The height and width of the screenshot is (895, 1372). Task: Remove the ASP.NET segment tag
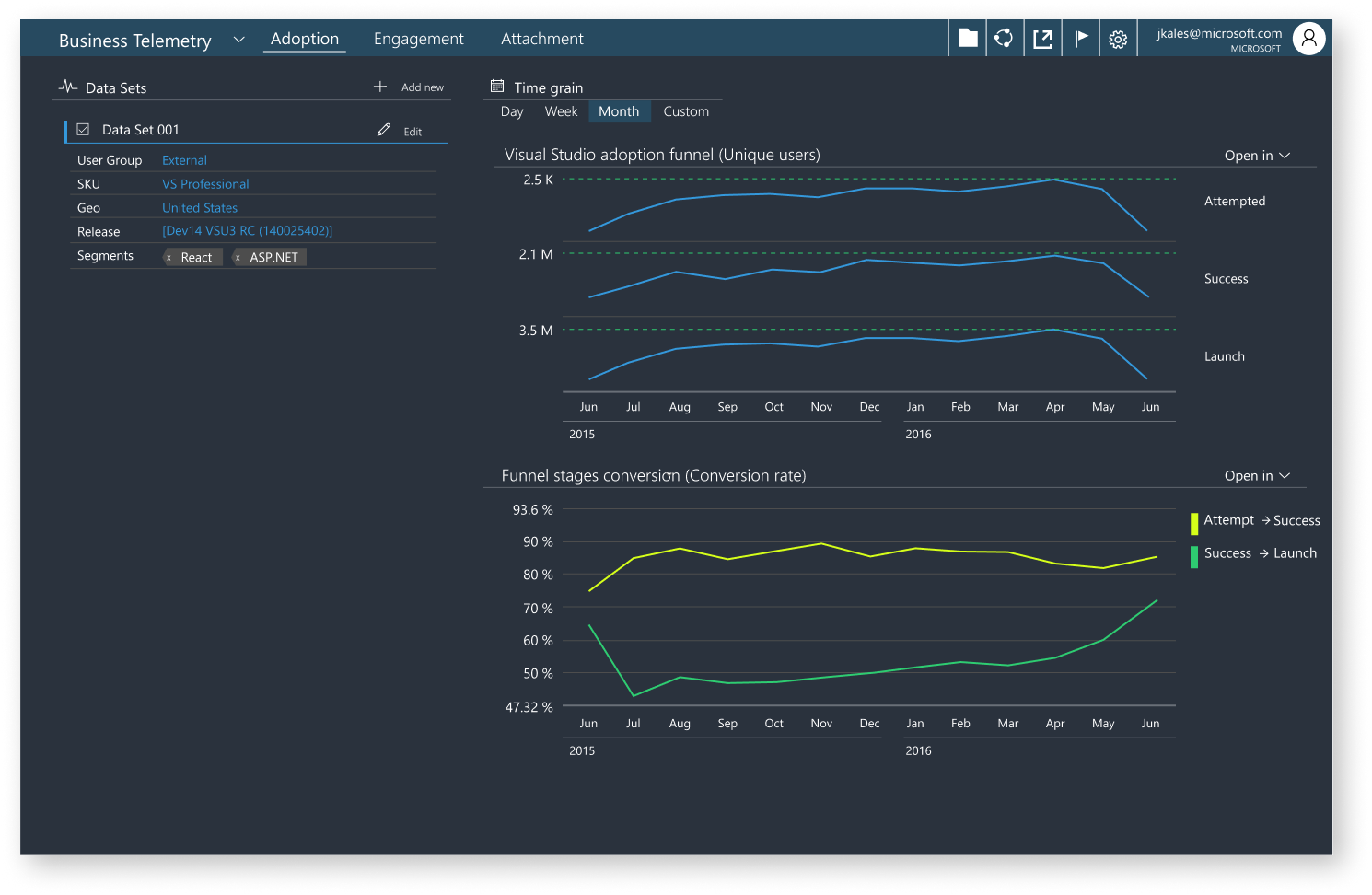pyautogui.click(x=238, y=258)
